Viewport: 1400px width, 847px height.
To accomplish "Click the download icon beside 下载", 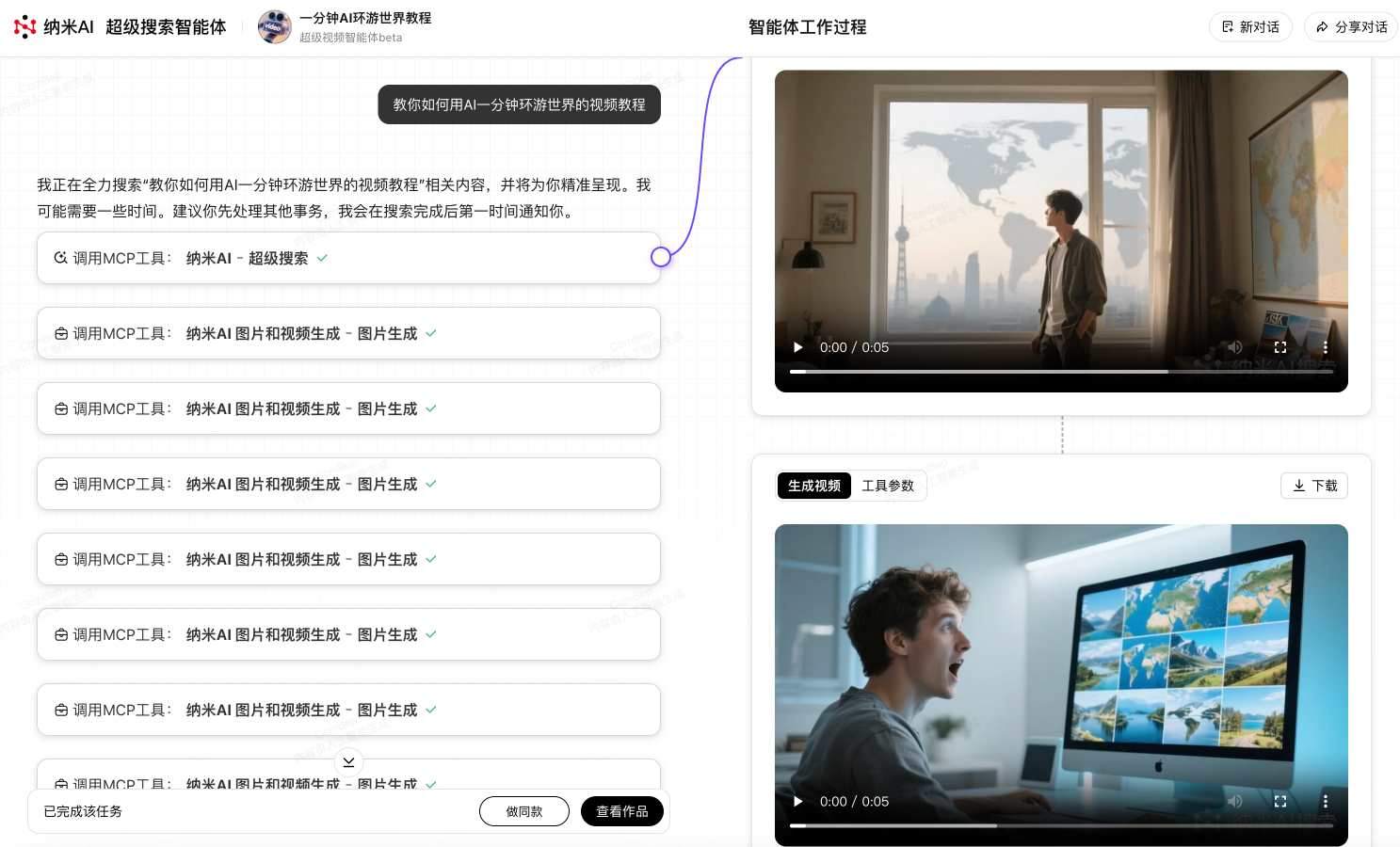I will 1299,486.
